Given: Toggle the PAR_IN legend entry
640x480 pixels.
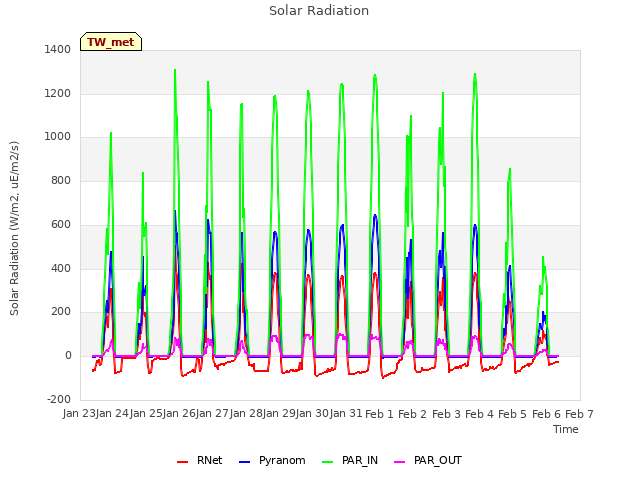Looking at the screenshot, I should 350,460.
